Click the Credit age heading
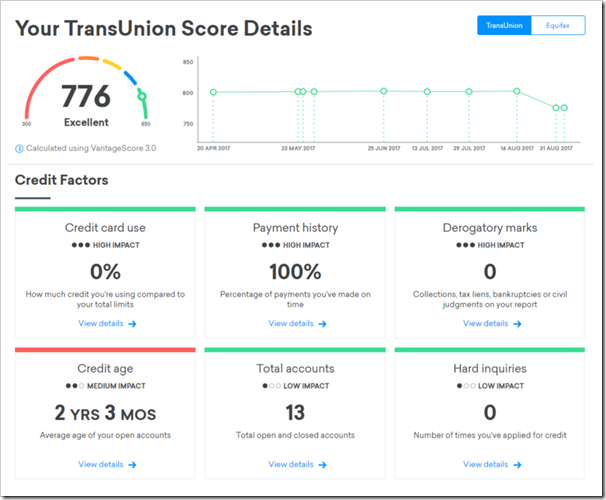Viewport: 606px width, 500px height. pos(105,369)
